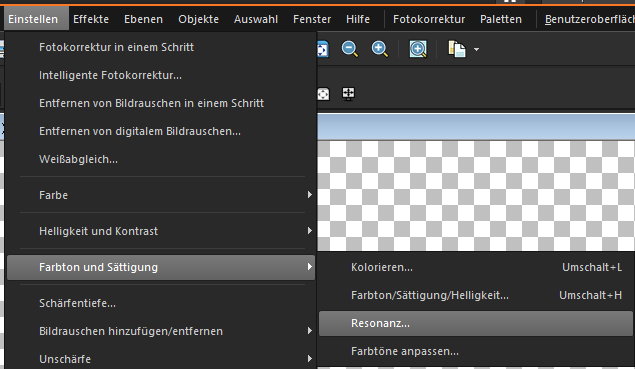The image size is (635, 369).
Task: Click the four-arrow monitor icon
Action: point(348,94)
